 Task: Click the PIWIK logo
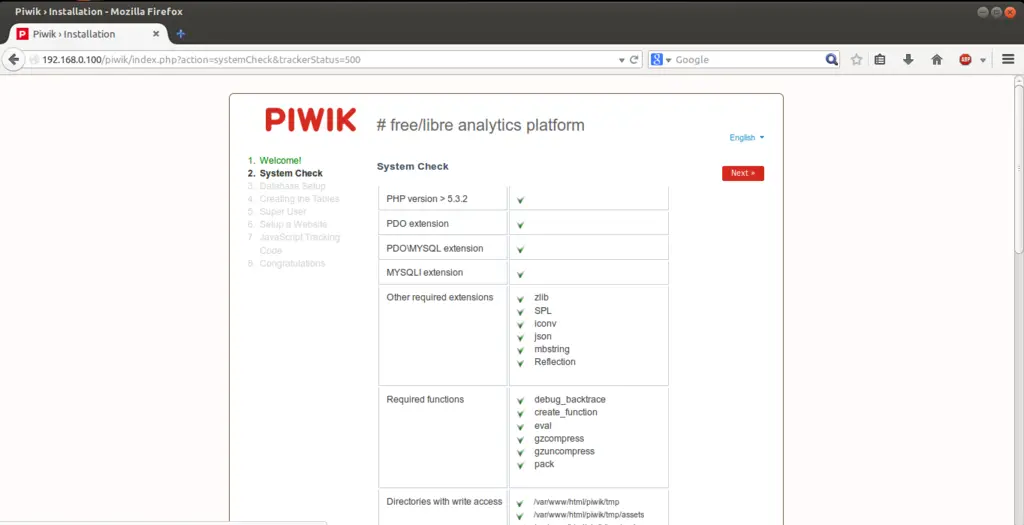coord(310,120)
